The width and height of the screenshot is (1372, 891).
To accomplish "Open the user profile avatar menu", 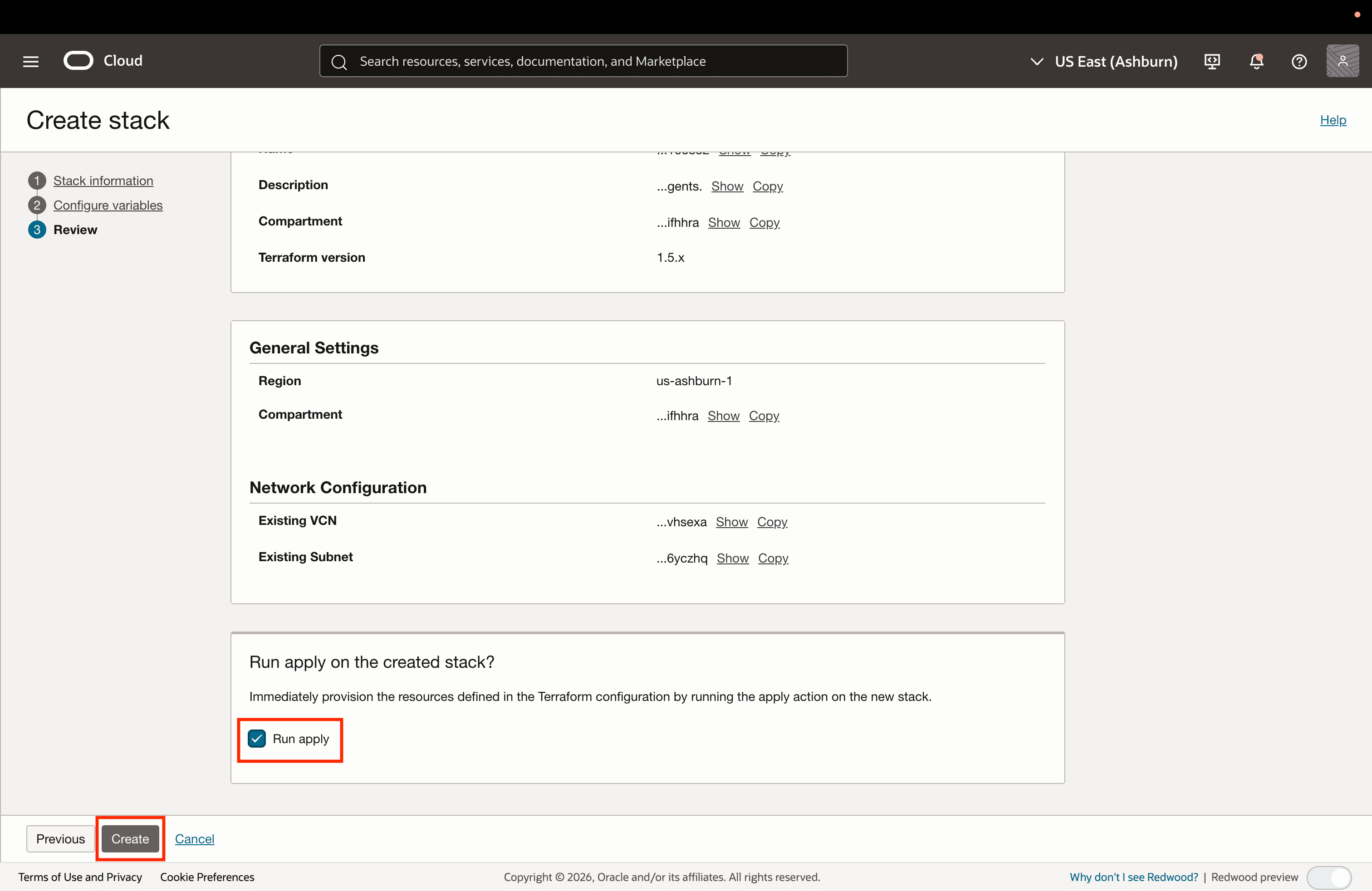I will click(1343, 61).
